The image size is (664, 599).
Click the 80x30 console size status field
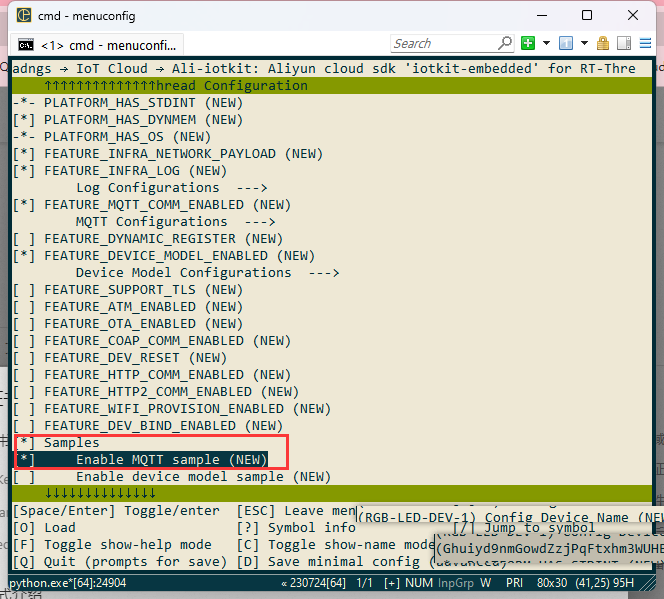[552, 583]
